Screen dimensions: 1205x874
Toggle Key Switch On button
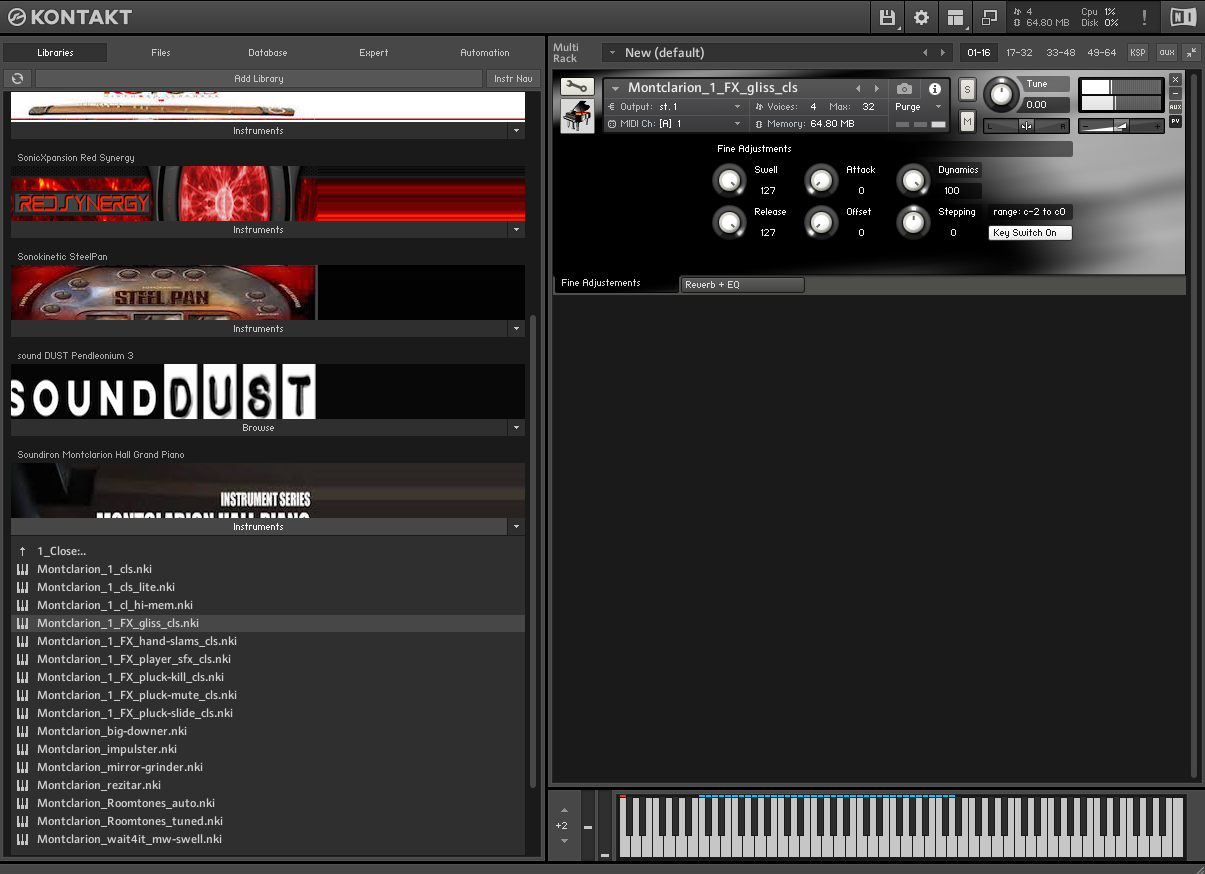pos(1030,233)
